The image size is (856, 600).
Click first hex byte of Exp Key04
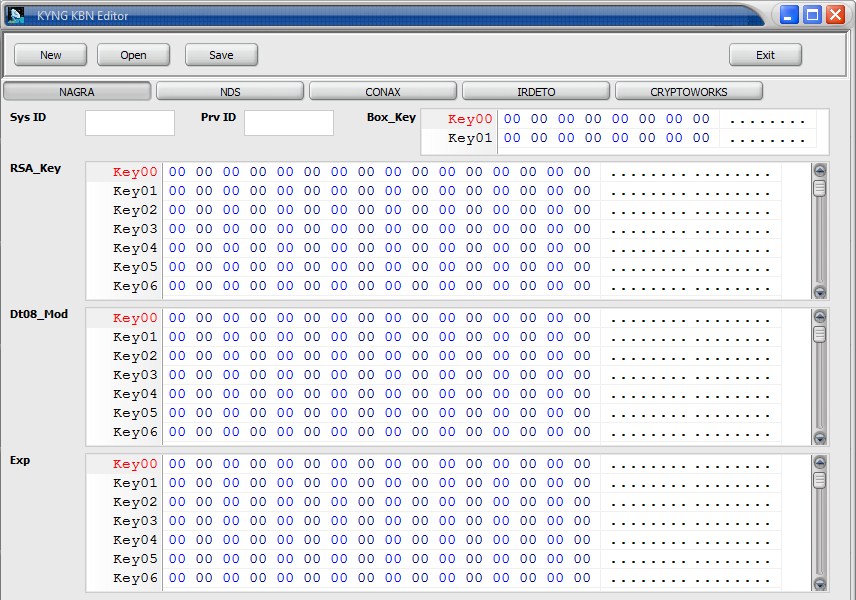tap(177, 540)
